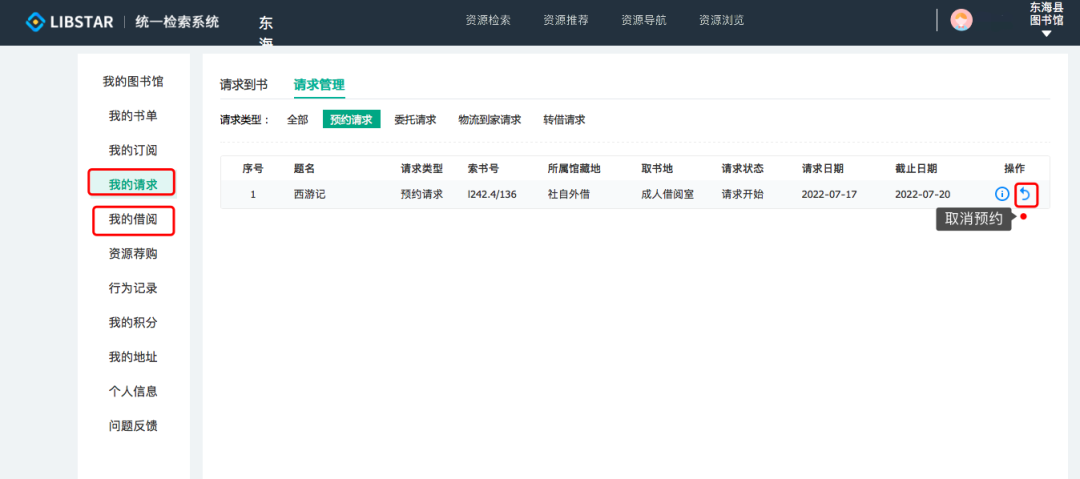Open 我的借阅 in the sidebar
This screenshot has width=1080, height=479.
(x=133, y=220)
